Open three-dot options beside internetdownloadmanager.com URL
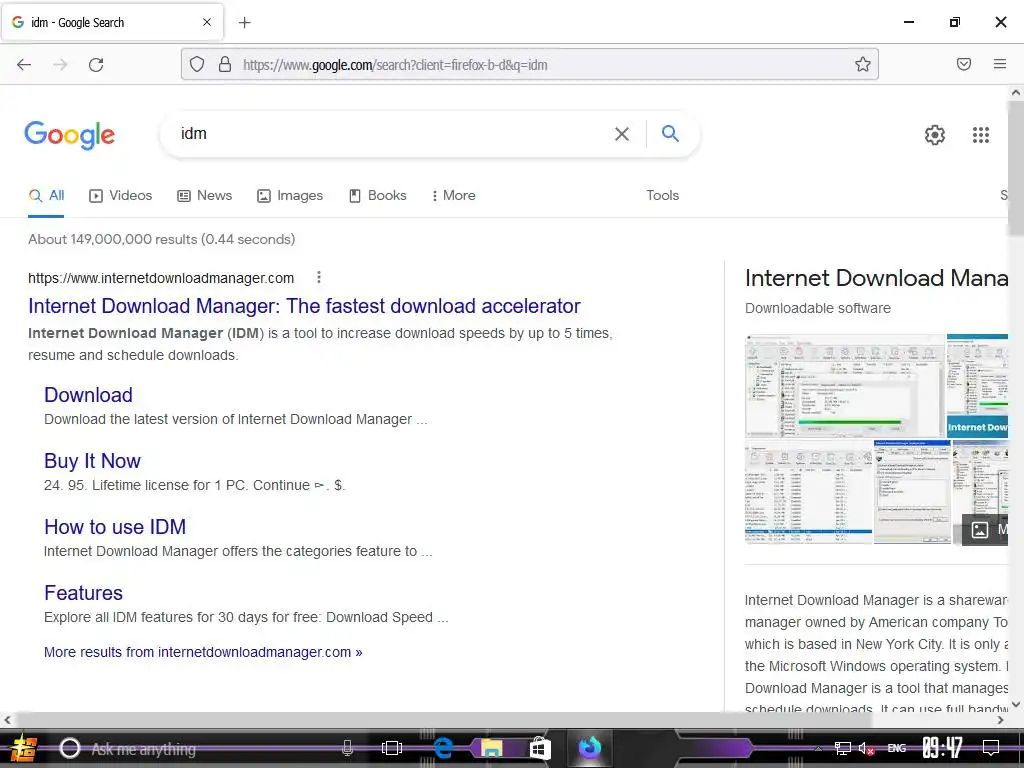Screen dimensions: 1024x768 coord(319,278)
